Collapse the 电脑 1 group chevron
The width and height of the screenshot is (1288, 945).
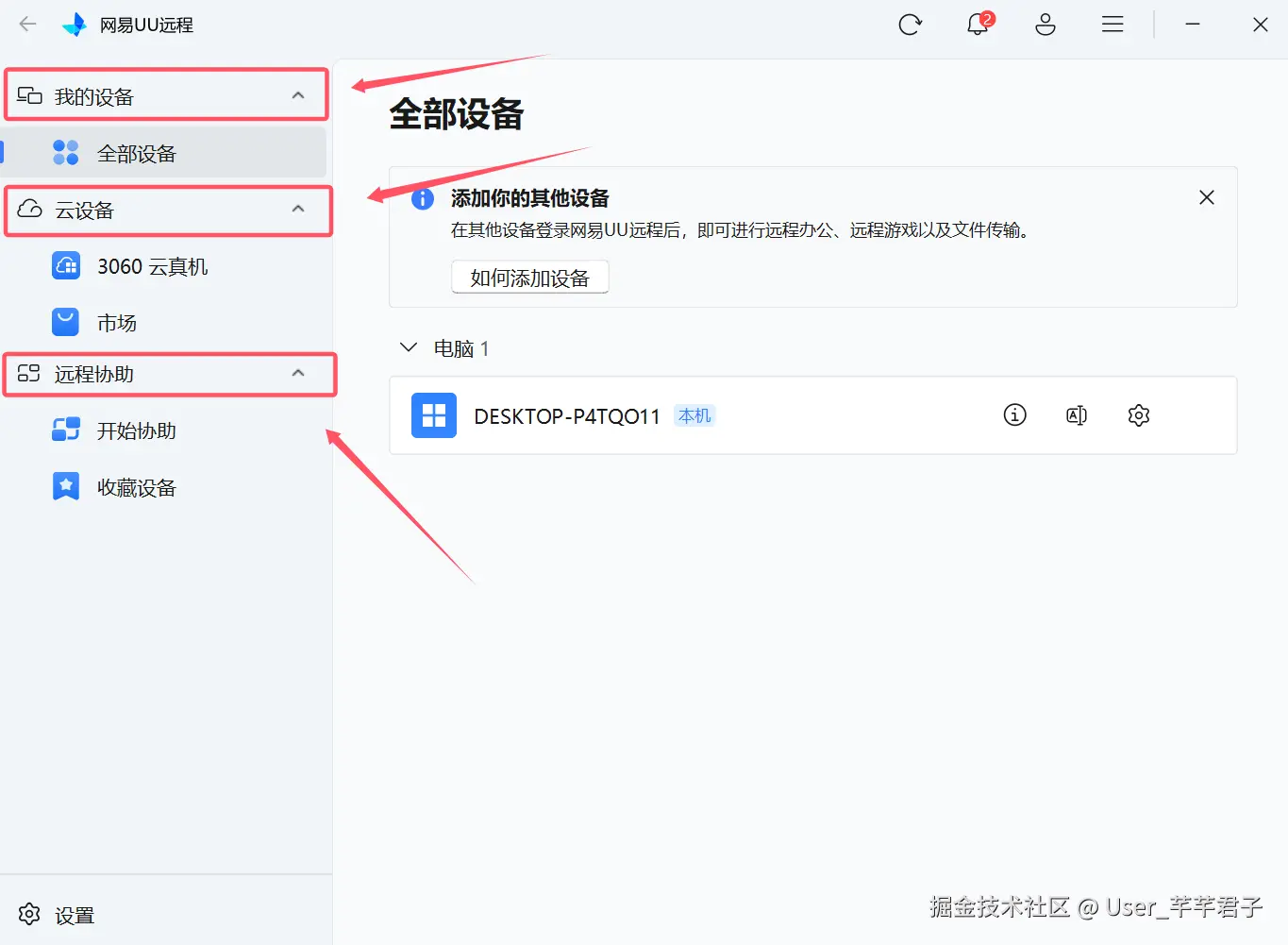click(409, 347)
